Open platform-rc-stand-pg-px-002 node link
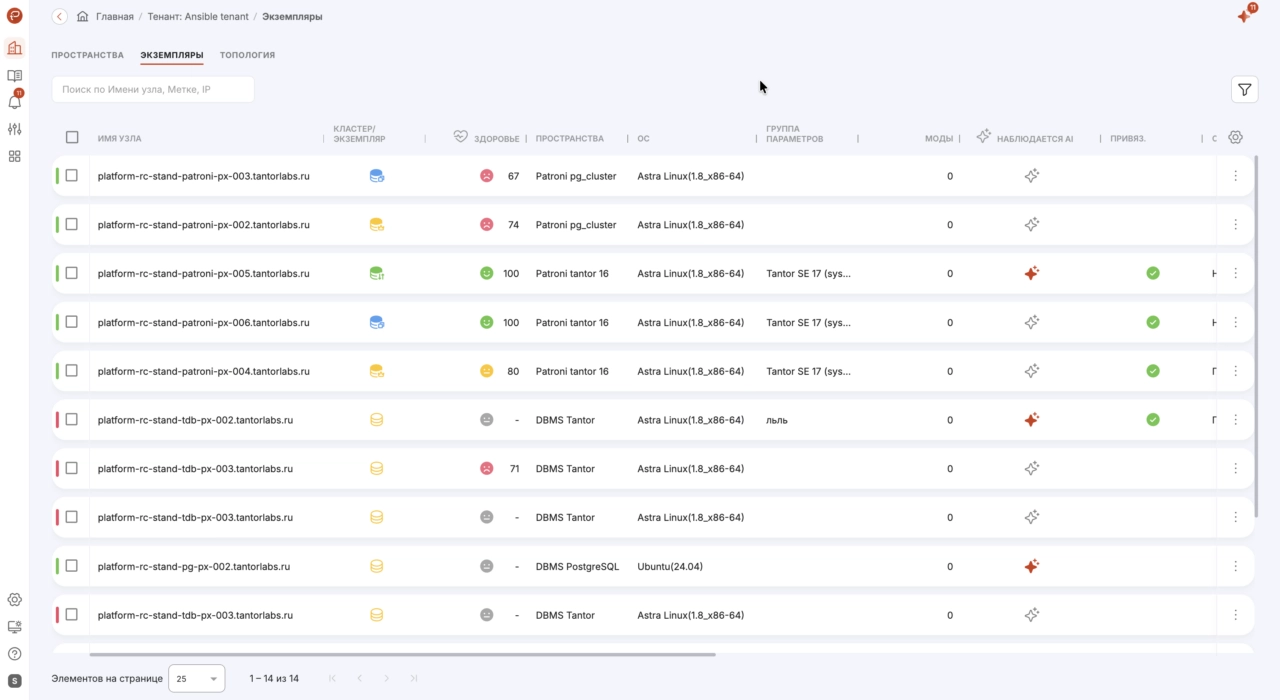This screenshot has height=700, width=1280. pyautogui.click(x=194, y=567)
